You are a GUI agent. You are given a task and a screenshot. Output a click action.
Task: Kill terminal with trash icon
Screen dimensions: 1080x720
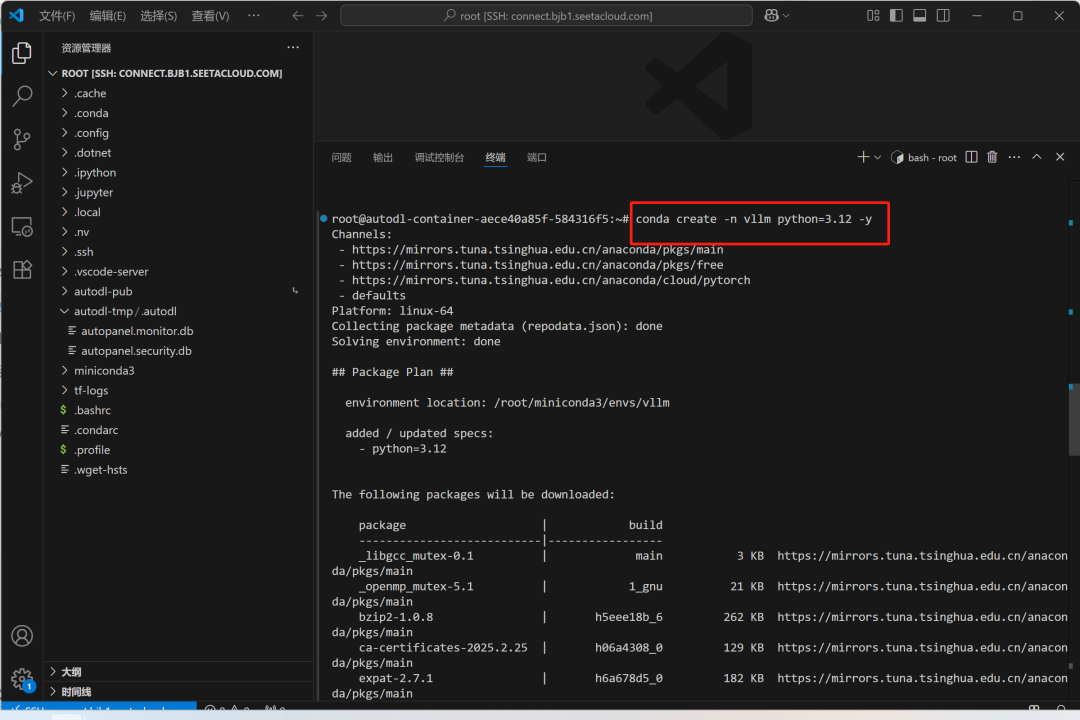992,157
